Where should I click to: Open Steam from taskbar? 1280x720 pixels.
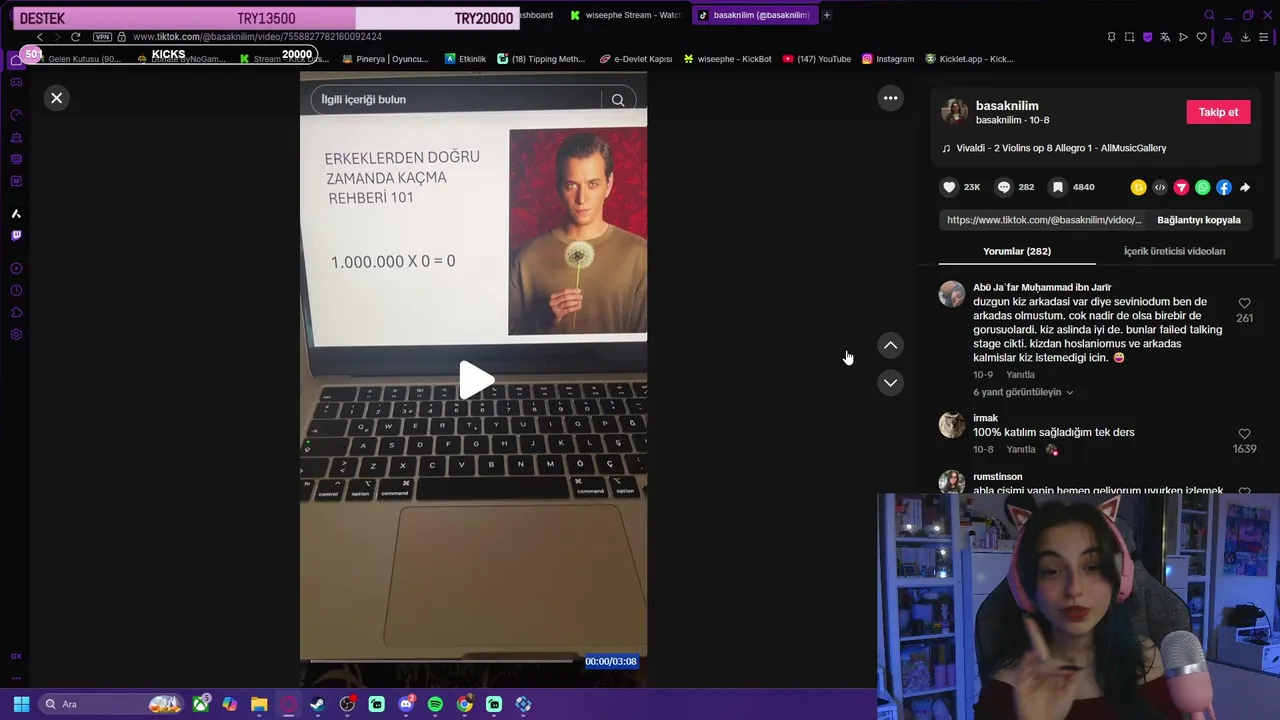pos(317,704)
